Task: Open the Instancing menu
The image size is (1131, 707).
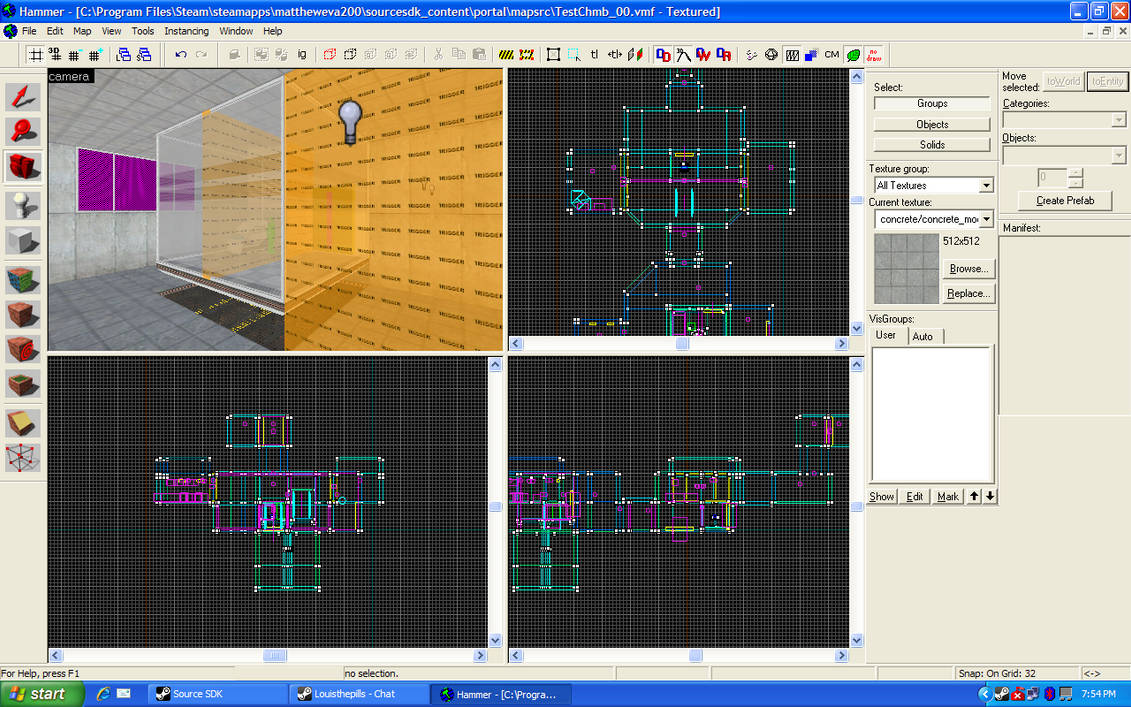Action: [186, 31]
